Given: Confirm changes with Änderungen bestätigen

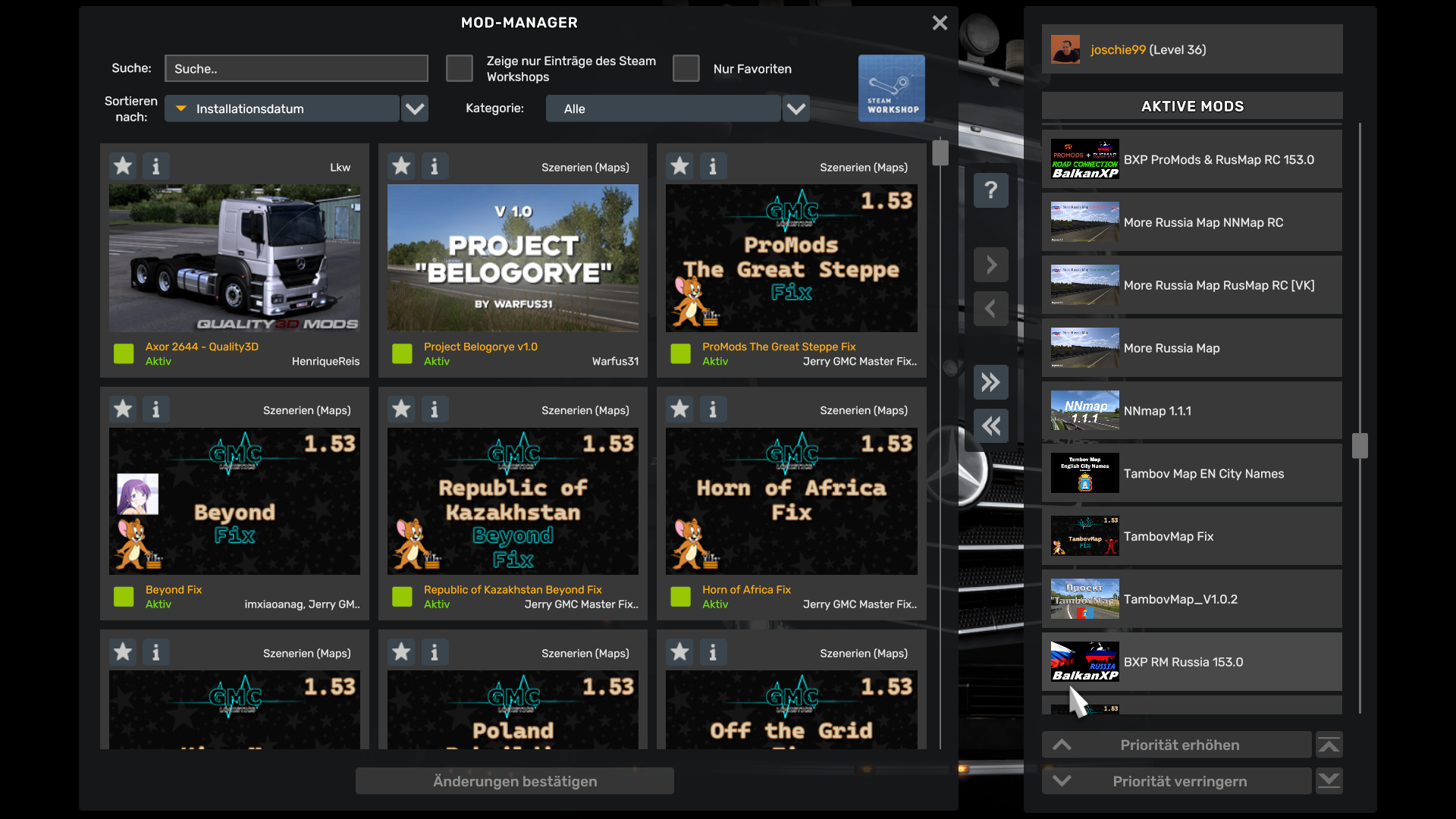Looking at the screenshot, I should (x=515, y=781).
